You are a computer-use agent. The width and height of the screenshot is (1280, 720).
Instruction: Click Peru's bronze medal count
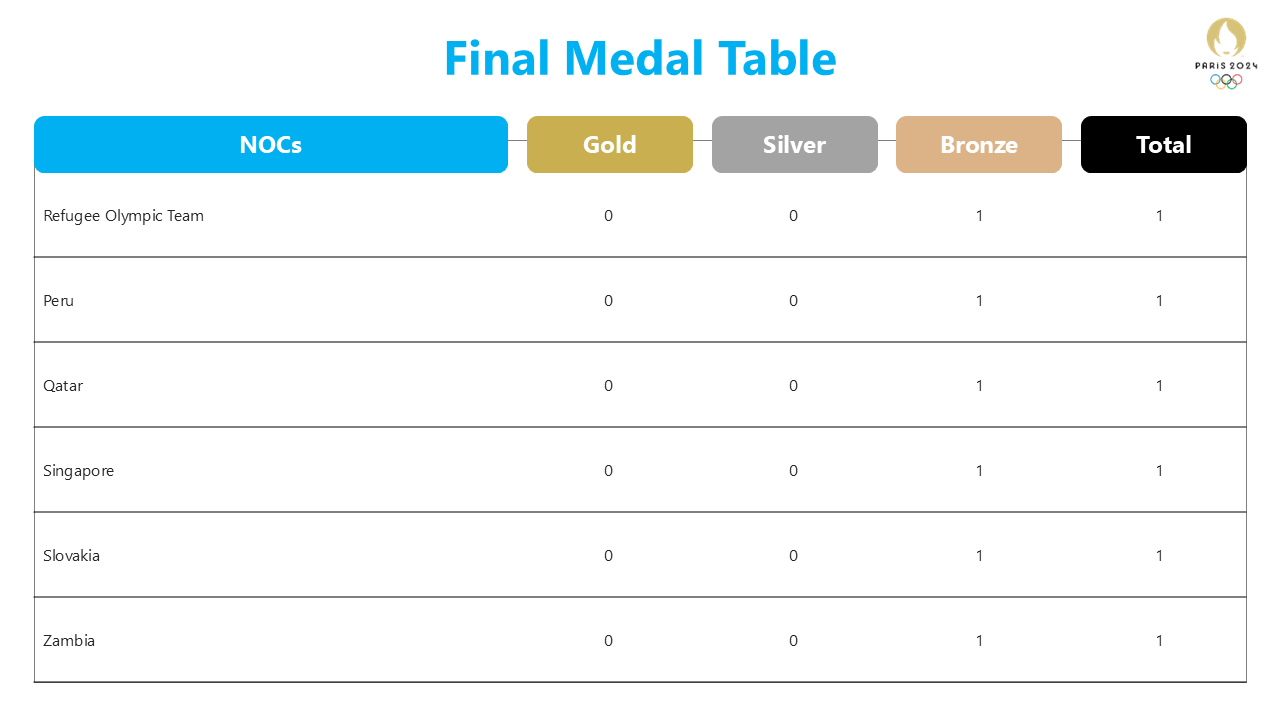coord(979,301)
